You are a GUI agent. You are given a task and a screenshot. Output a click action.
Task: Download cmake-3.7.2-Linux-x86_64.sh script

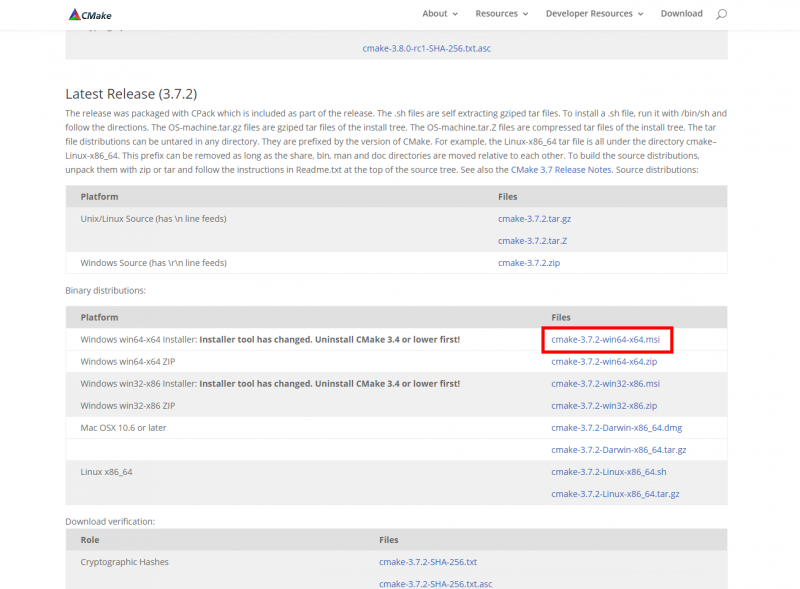point(608,471)
